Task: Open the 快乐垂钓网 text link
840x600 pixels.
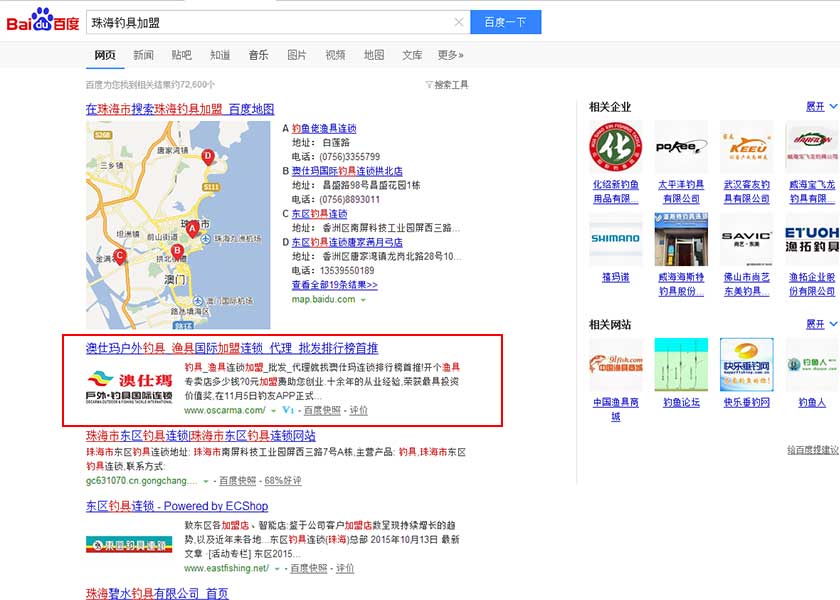Action: (x=747, y=402)
